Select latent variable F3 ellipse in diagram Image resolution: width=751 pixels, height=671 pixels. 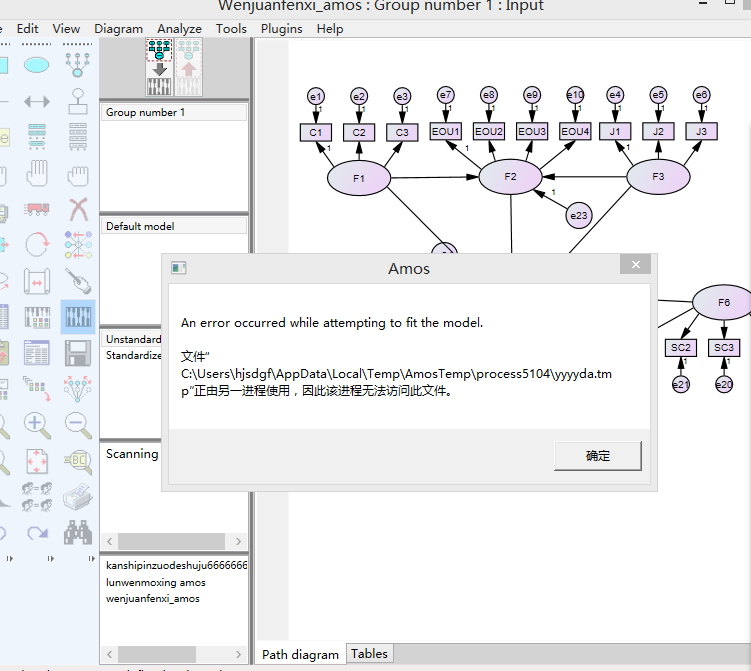(x=658, y=177)
